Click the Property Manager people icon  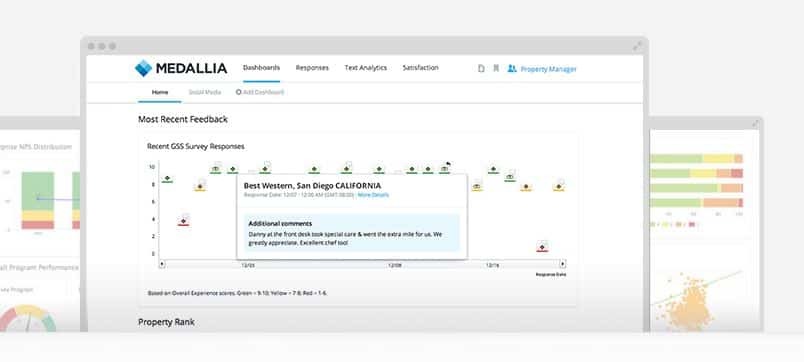click(512, 68)
